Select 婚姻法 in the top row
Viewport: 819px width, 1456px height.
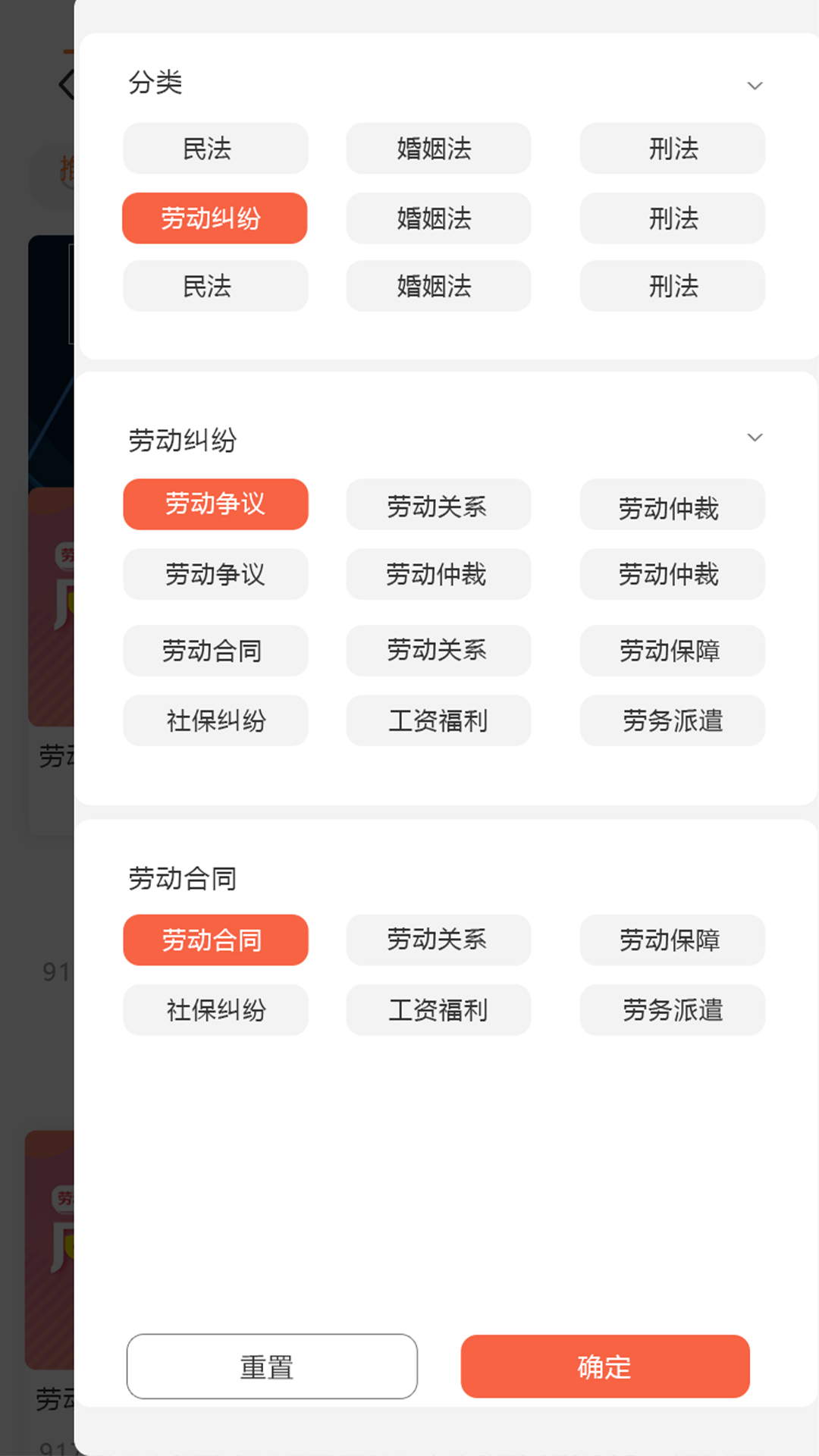[438, 149]
